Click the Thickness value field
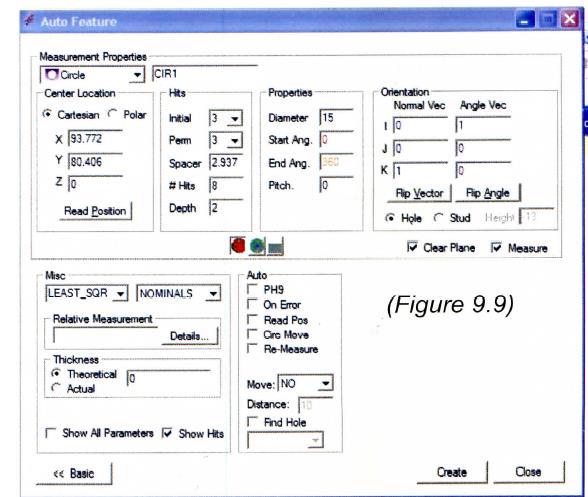This screenshot has height=497, width=588. 169,378
